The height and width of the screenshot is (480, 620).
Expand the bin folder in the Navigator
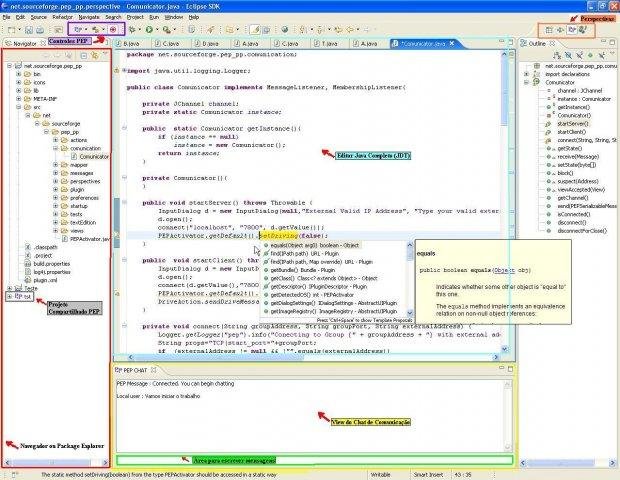(18, 74)
